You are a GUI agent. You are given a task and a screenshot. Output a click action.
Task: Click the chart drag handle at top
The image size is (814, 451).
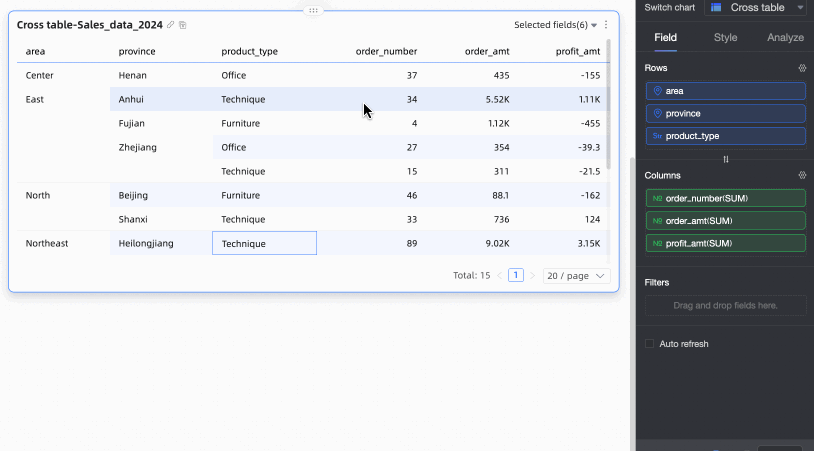(313, 10)
